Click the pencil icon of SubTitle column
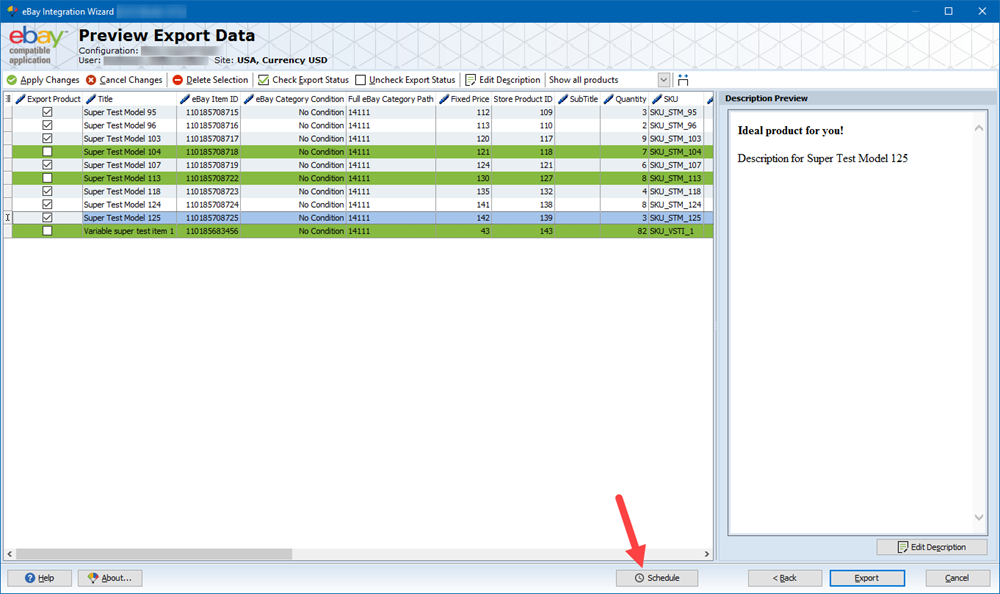This screenshot has height=594, width=1000. coord(562,99)
